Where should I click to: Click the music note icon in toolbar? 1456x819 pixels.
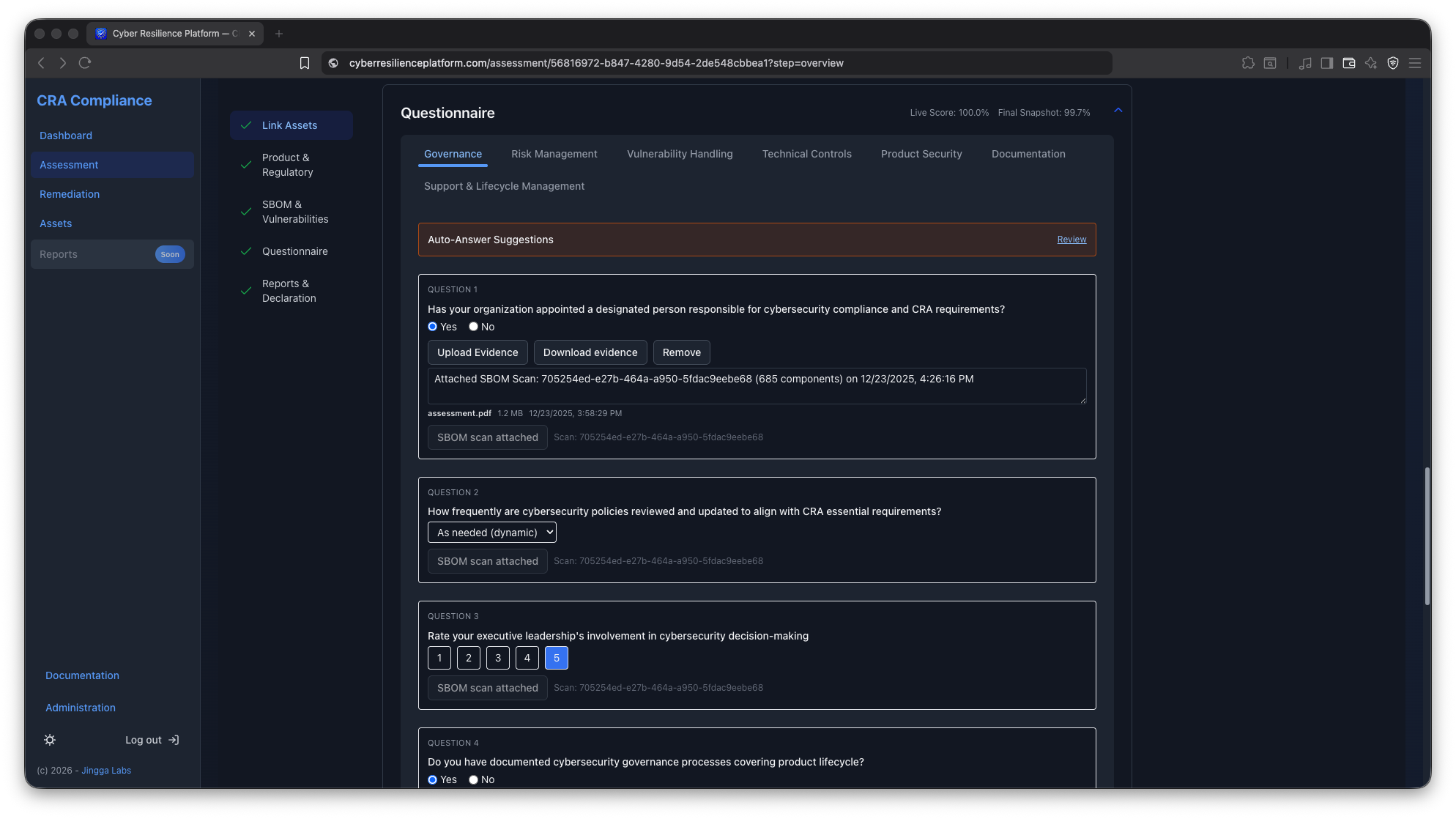point(1305,63)
